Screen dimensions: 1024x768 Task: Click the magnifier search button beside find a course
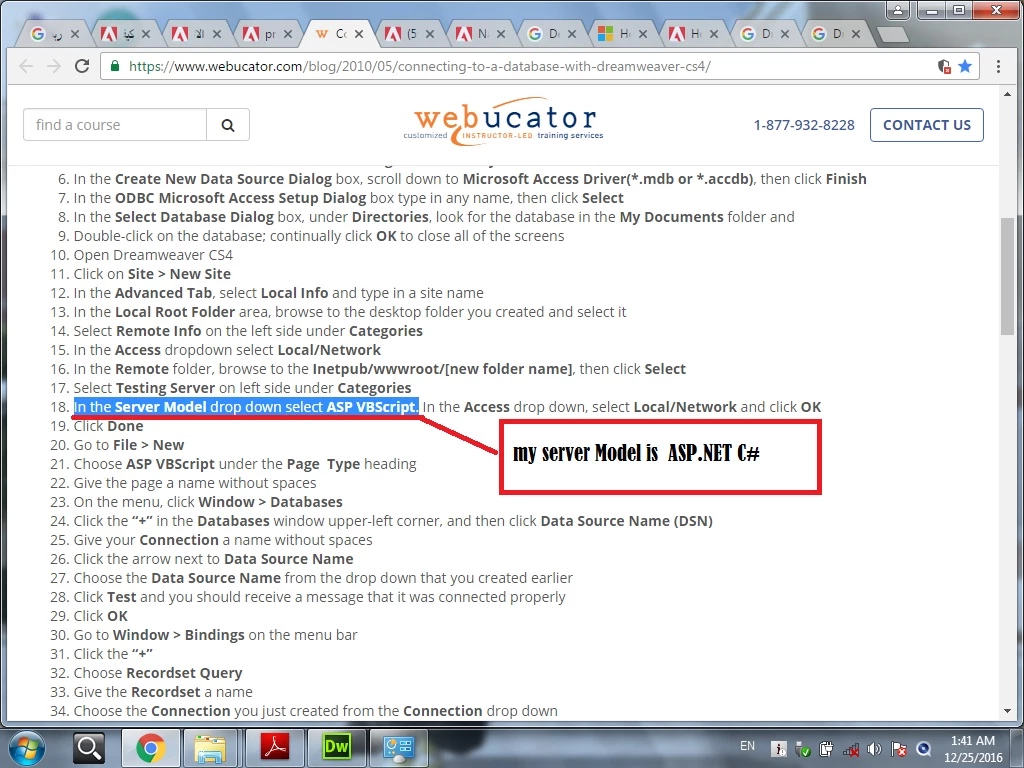(227, 125)
